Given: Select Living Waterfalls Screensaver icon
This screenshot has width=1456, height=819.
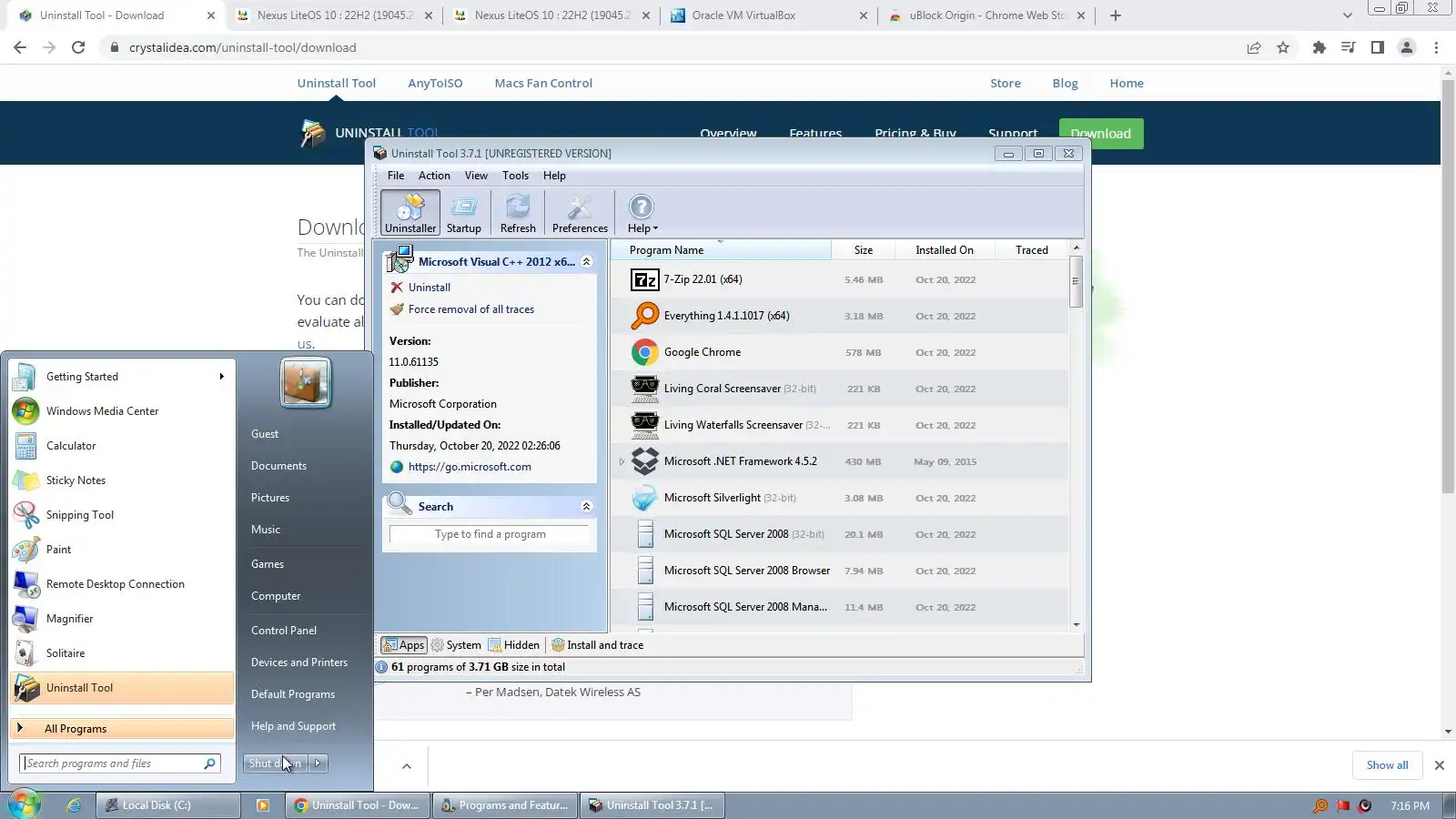Looking at the screenshot, I should pos(644,425).
